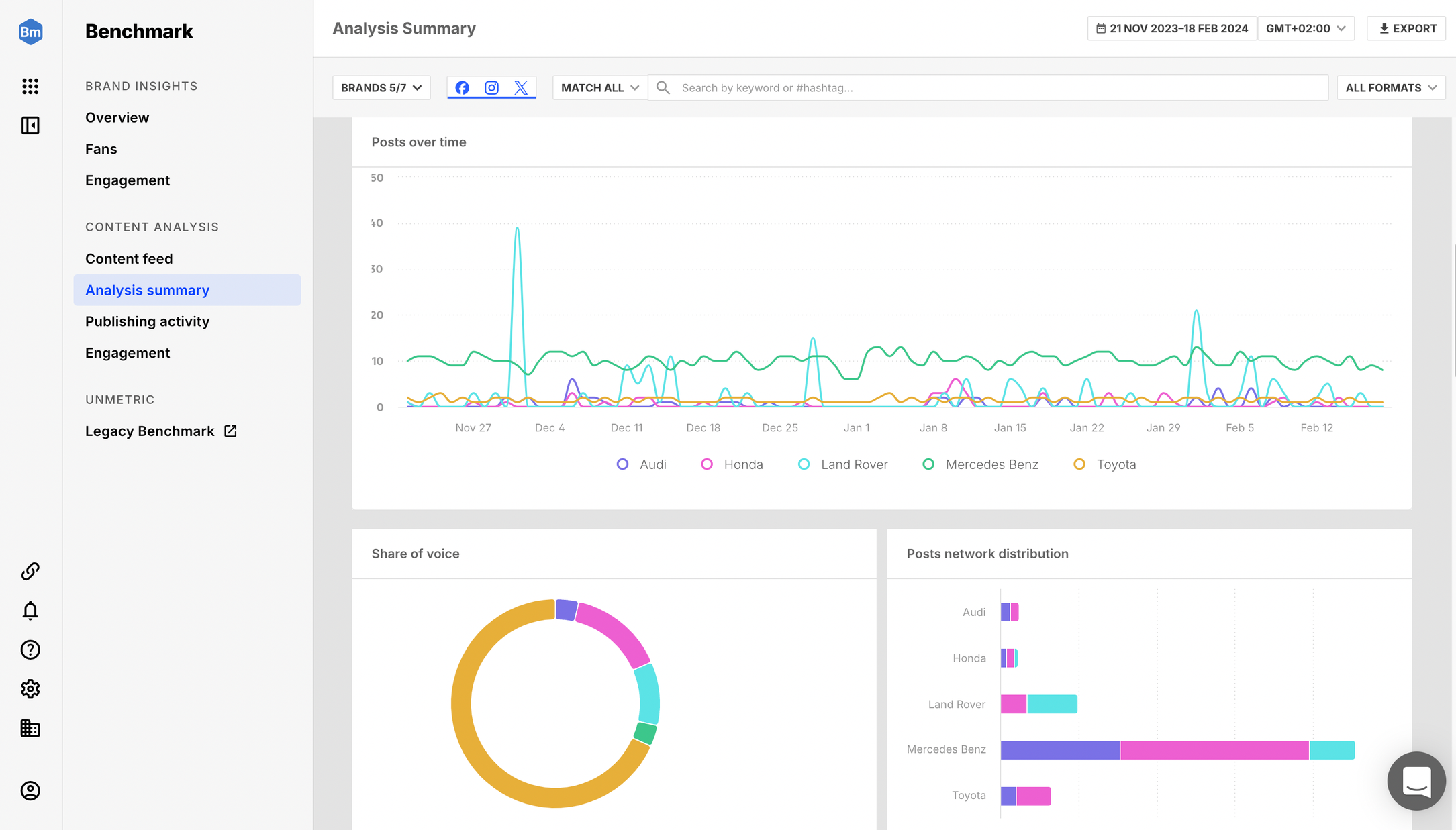Click the 'Mercedes Benz' bar chart row label
Viewport: 1456px width, 830px height.
coord(947,749)
